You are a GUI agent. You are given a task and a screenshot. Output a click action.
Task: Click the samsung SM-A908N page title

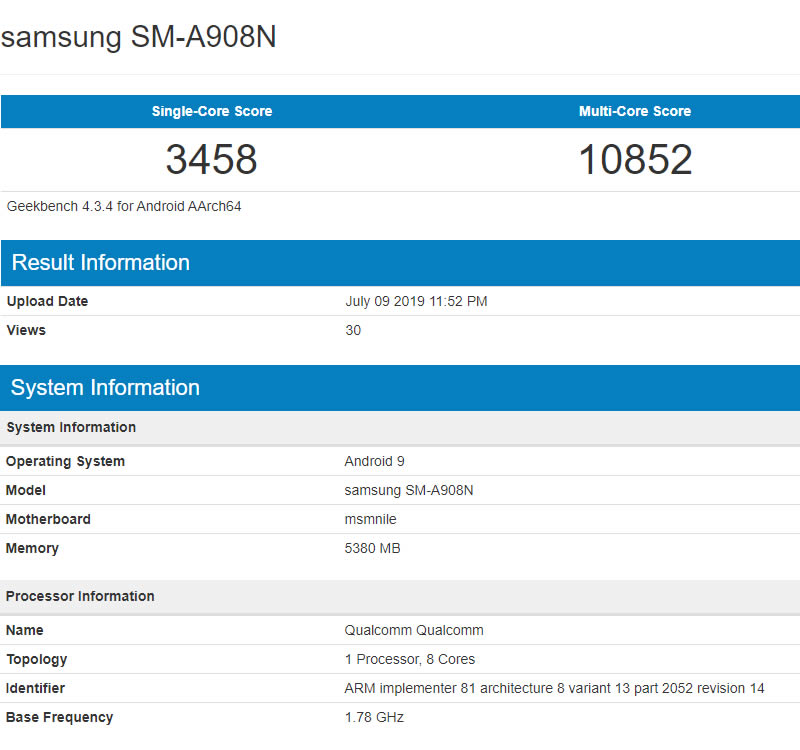(x=139, y=37)
